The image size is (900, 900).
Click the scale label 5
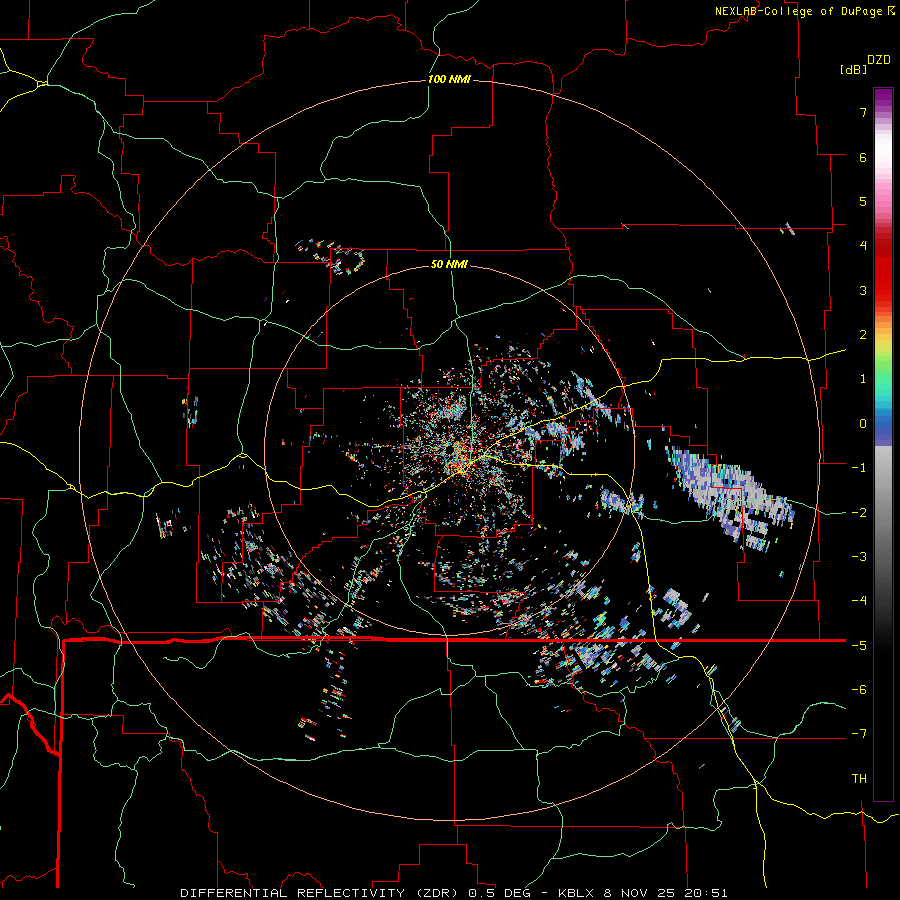click(x=862, y=201)
